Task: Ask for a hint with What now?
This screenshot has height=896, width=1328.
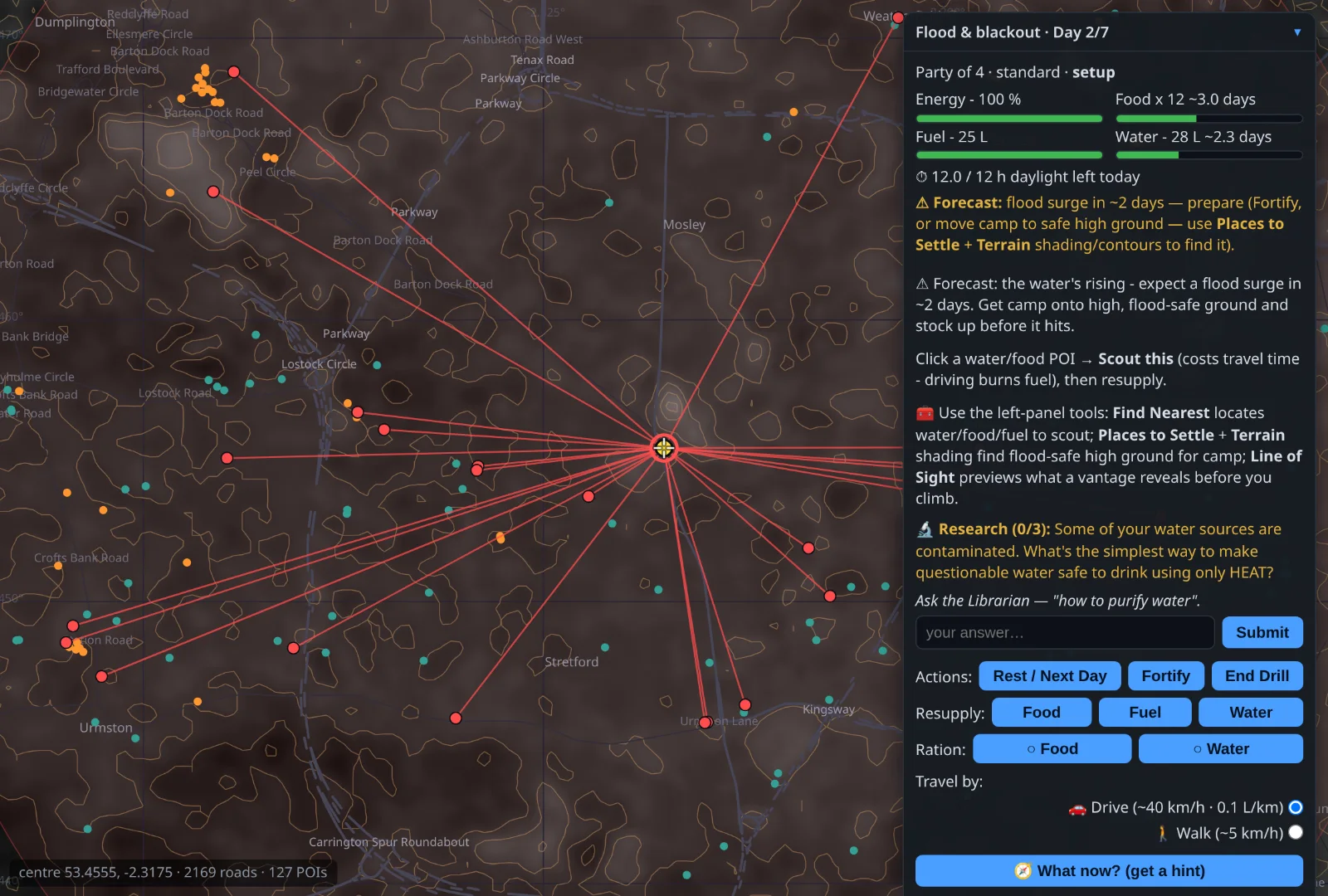Action: pos(1109,871)
